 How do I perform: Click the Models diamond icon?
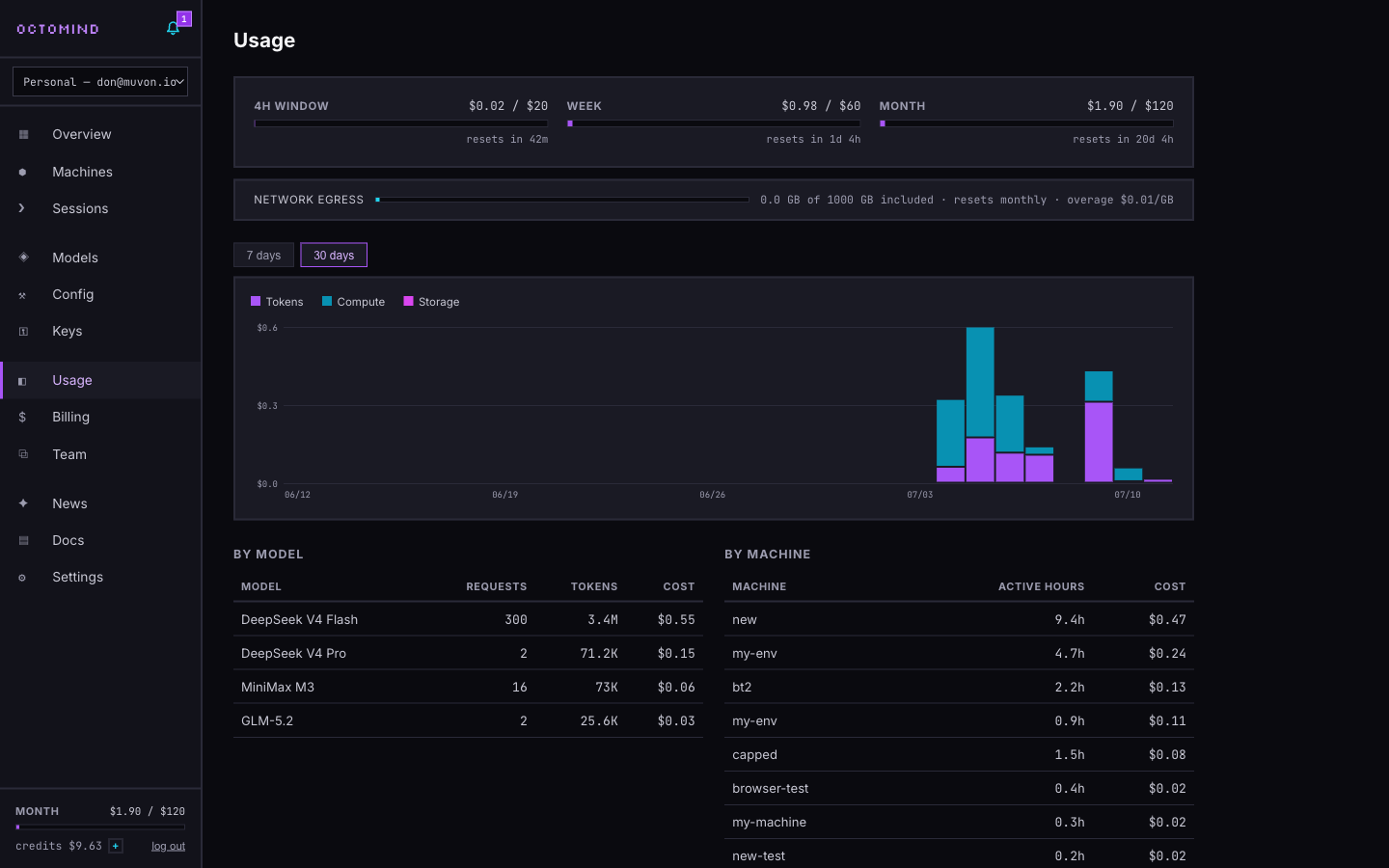coord(23,258)
